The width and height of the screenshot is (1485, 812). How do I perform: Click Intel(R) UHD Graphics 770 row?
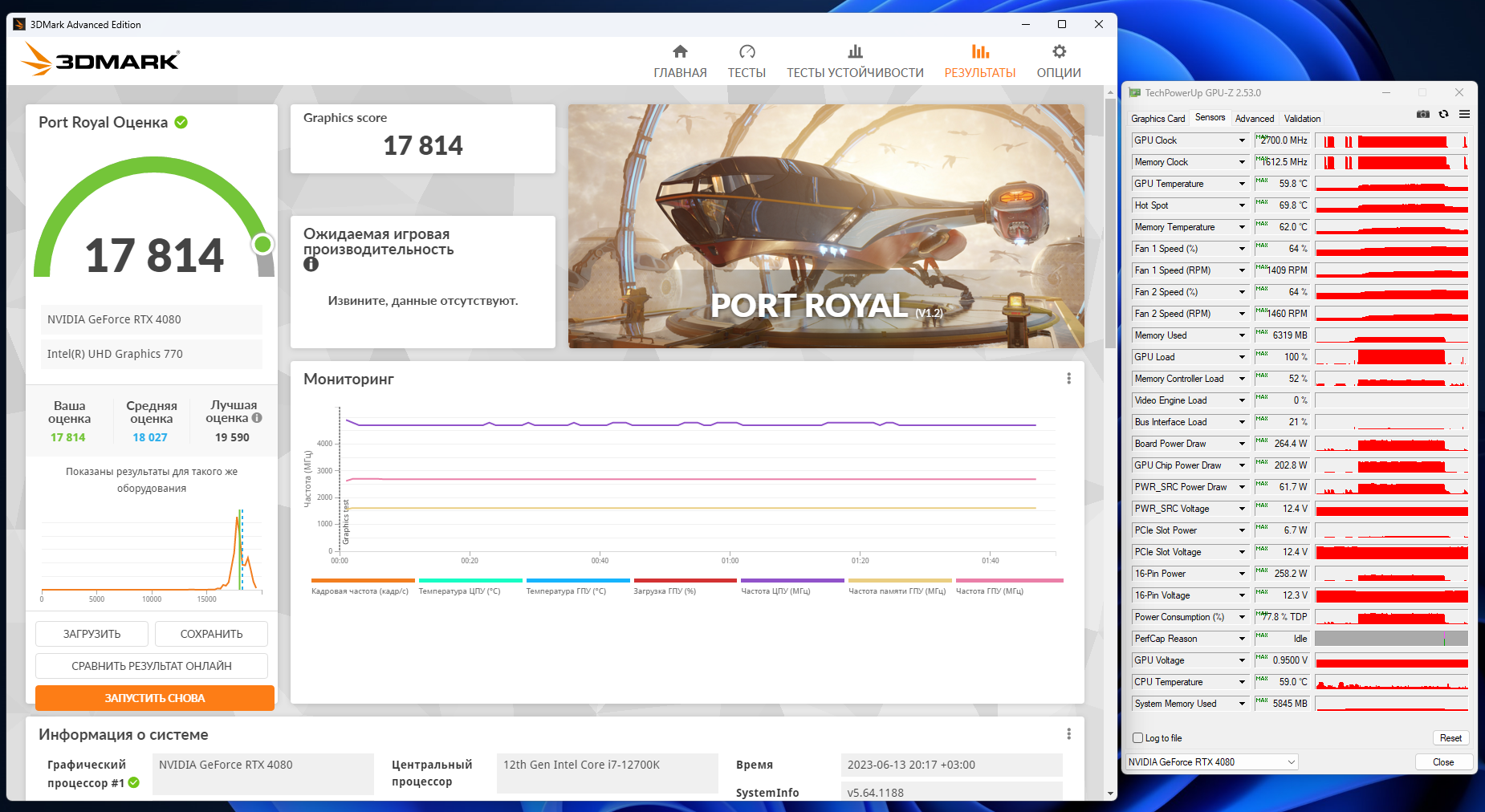(x=152, y=354)
